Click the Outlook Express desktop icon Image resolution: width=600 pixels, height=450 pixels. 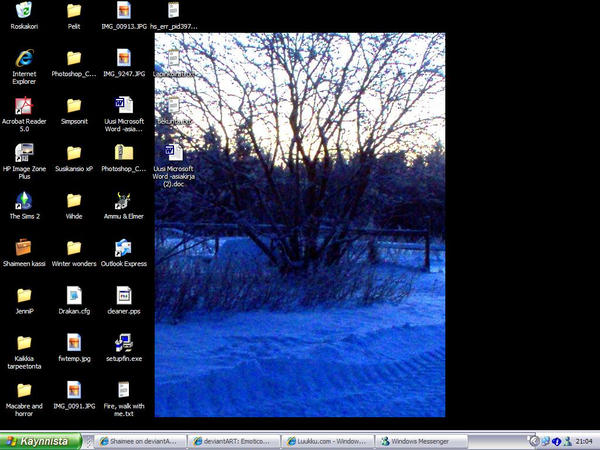click(x=124, y=253)
